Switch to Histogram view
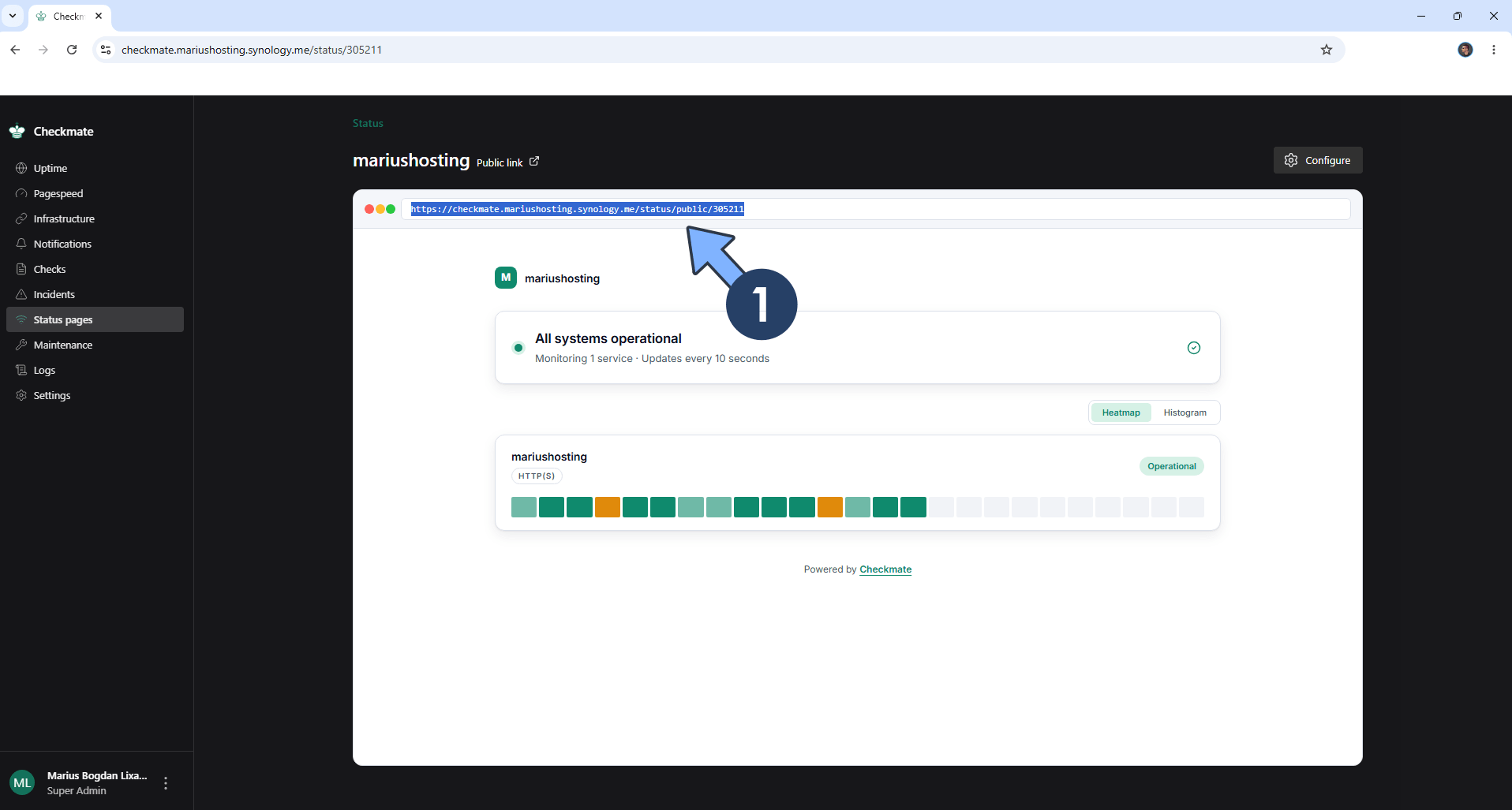1512x810 pixels. coord(1185,412)
